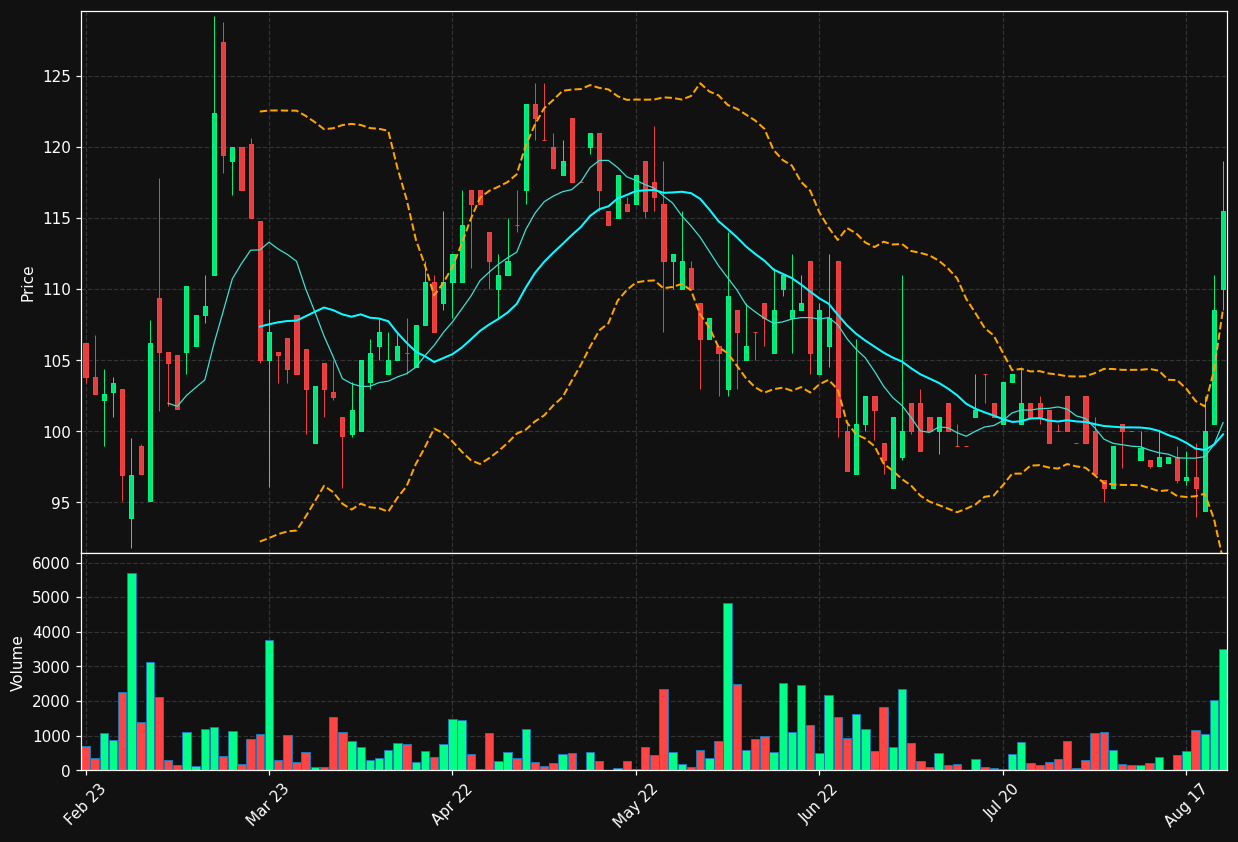
Task: Pick the 'Feb 23' date label
Action: (84, 804)
